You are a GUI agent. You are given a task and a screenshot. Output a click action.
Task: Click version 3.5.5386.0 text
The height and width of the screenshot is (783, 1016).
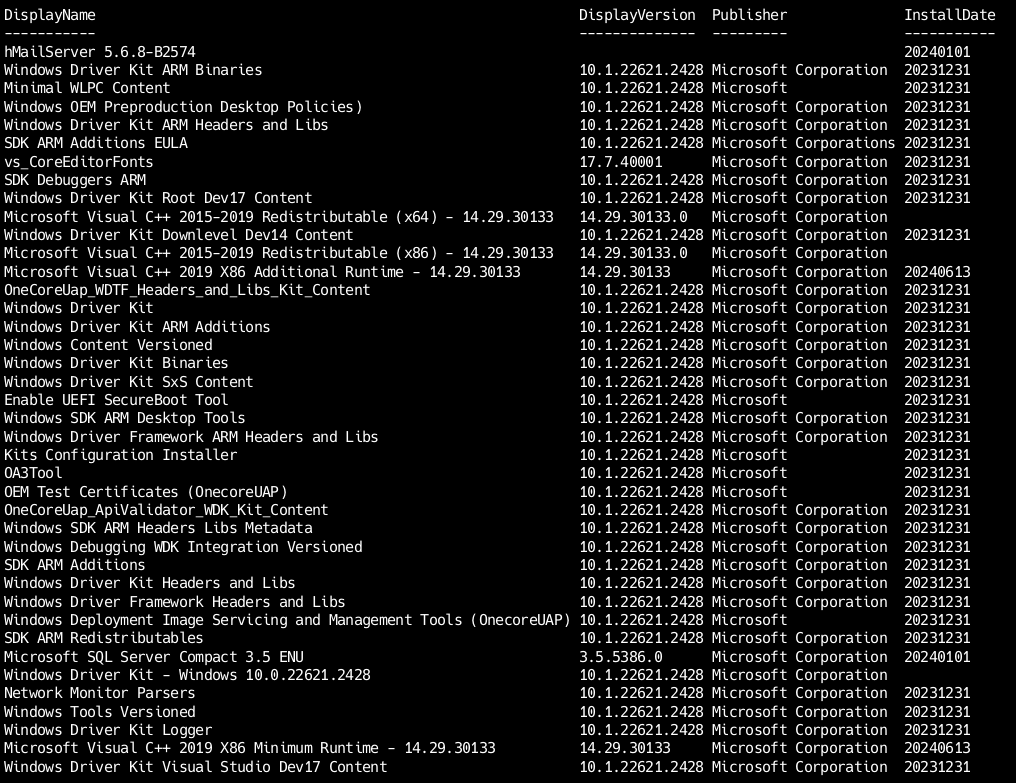point(621,657)
